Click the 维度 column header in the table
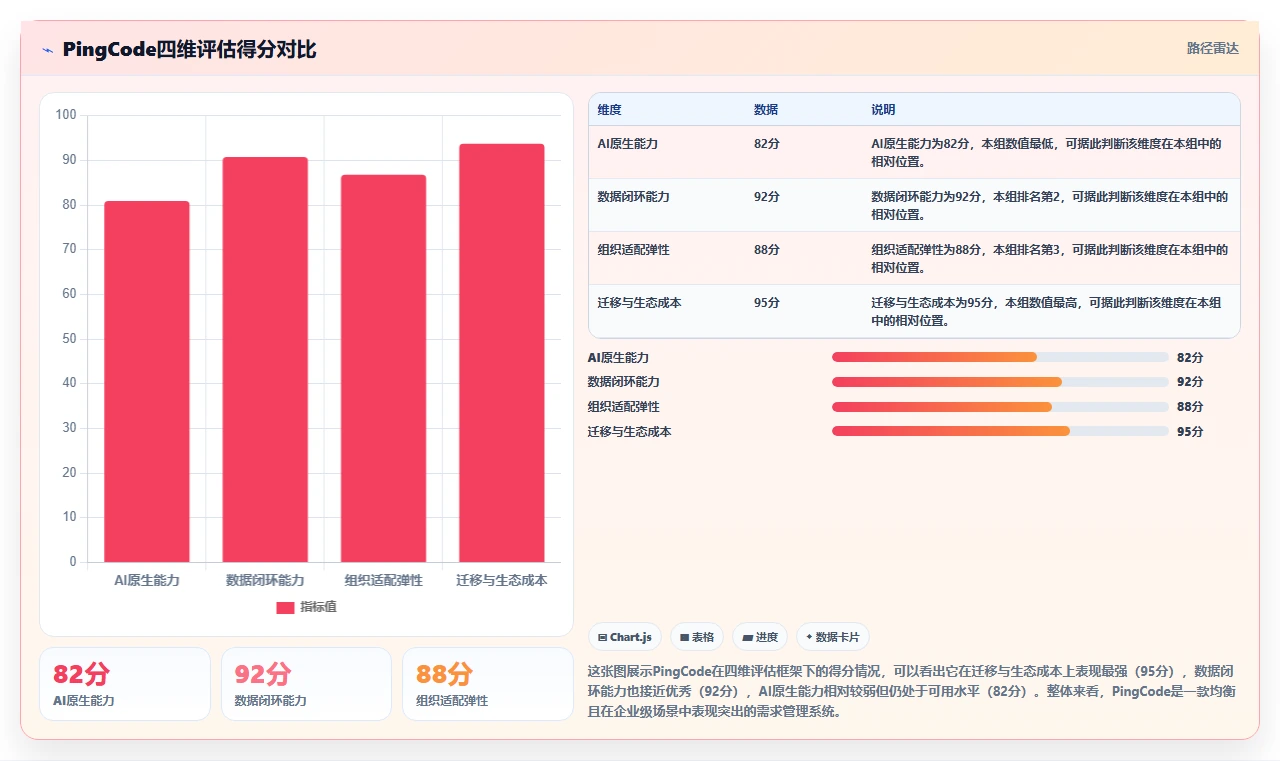Image resolution: width=1280 pixels, height=761 pixels. pos(609,110)
